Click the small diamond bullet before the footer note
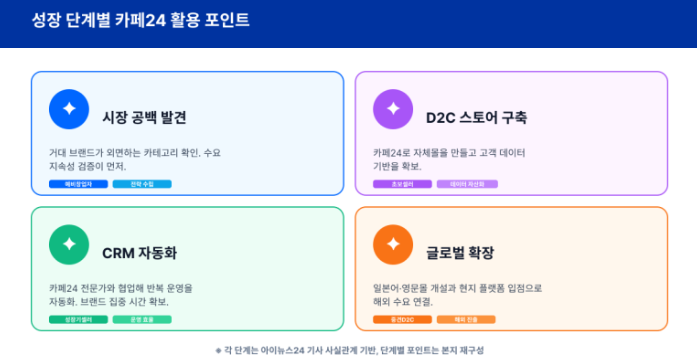 click(218, 351)
